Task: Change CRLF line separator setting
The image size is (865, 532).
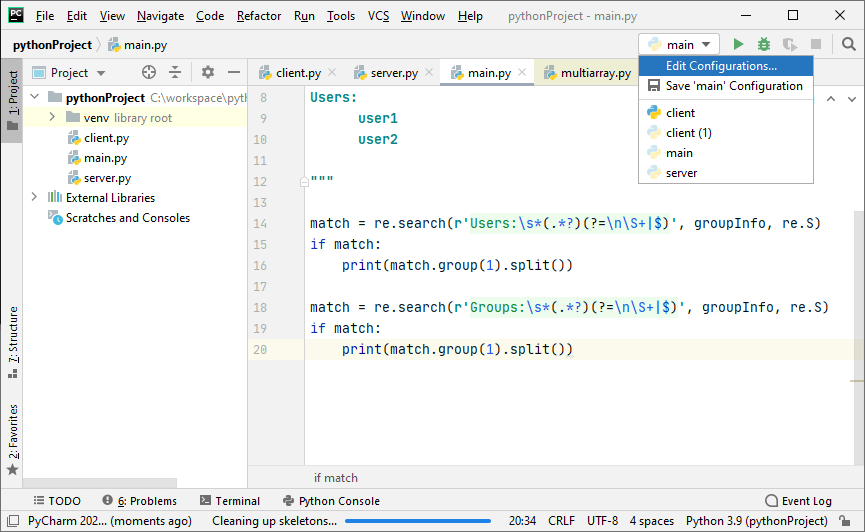Action: [x=561, y=520]
